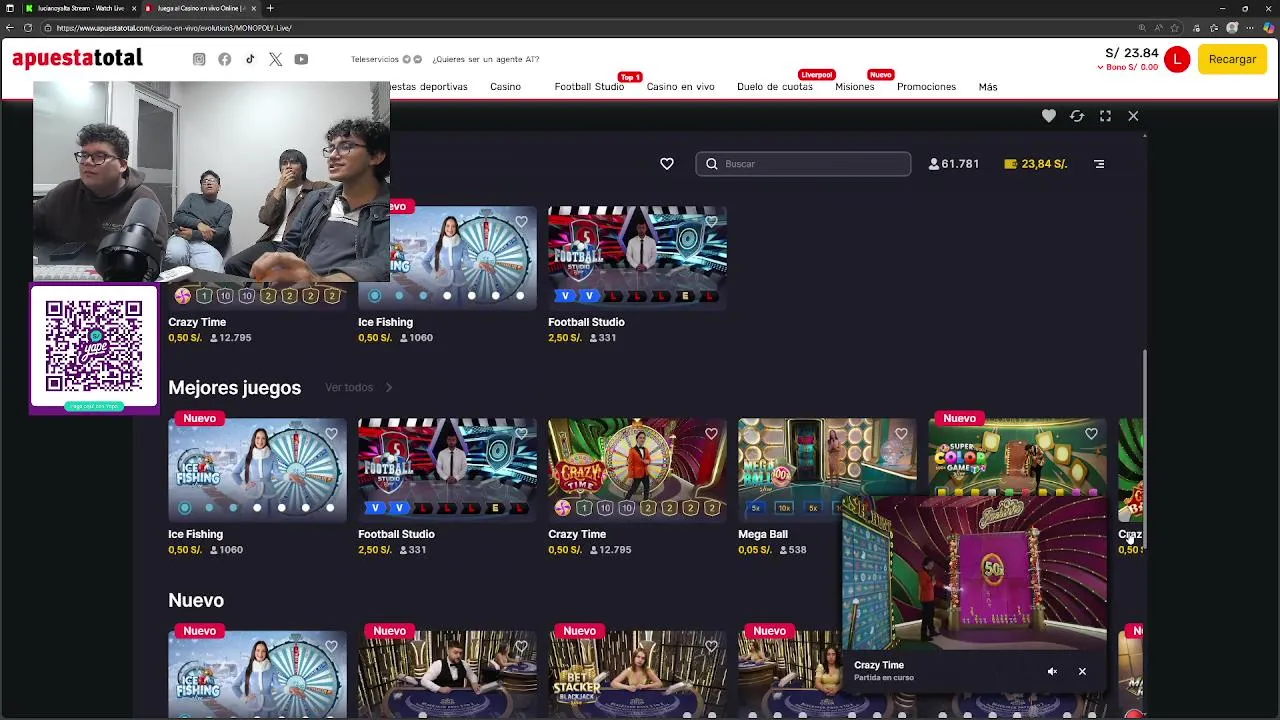Viewport: 1280px width, 720px height.
Task: Click the account balance S/ 23.84
Action: (1132, 53)
